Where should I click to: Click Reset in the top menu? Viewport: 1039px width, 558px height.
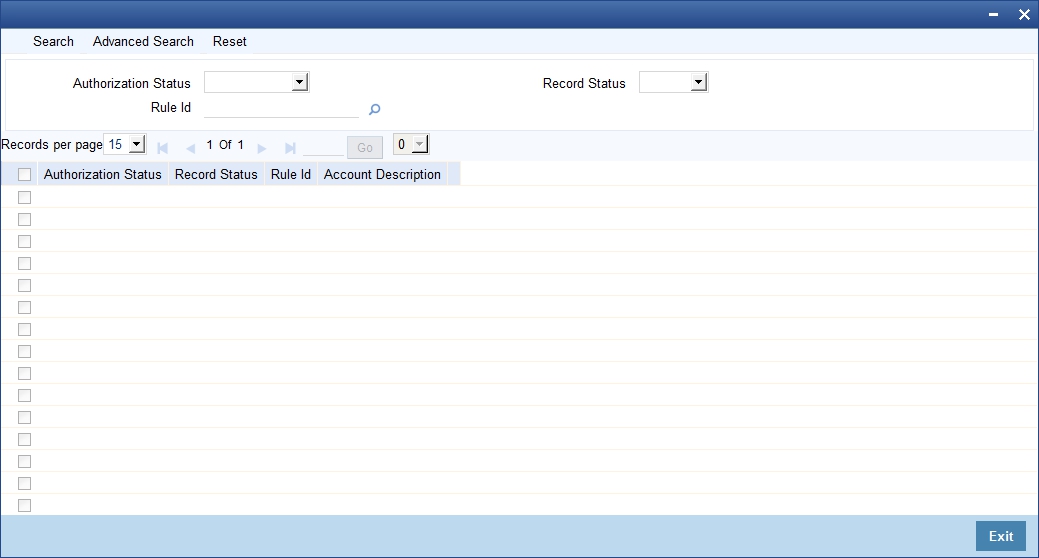[x=230, y=41]
